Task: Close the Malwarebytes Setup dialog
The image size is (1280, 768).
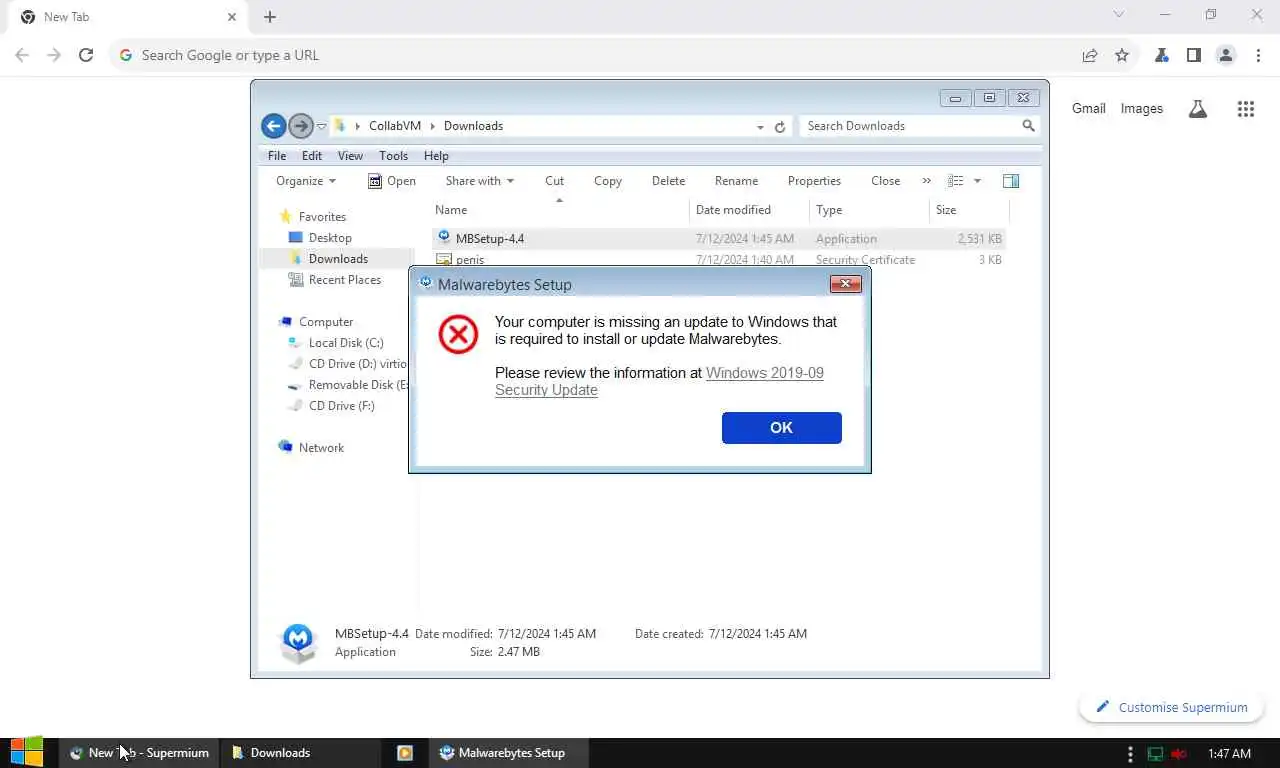Action: tap(845, 284)
